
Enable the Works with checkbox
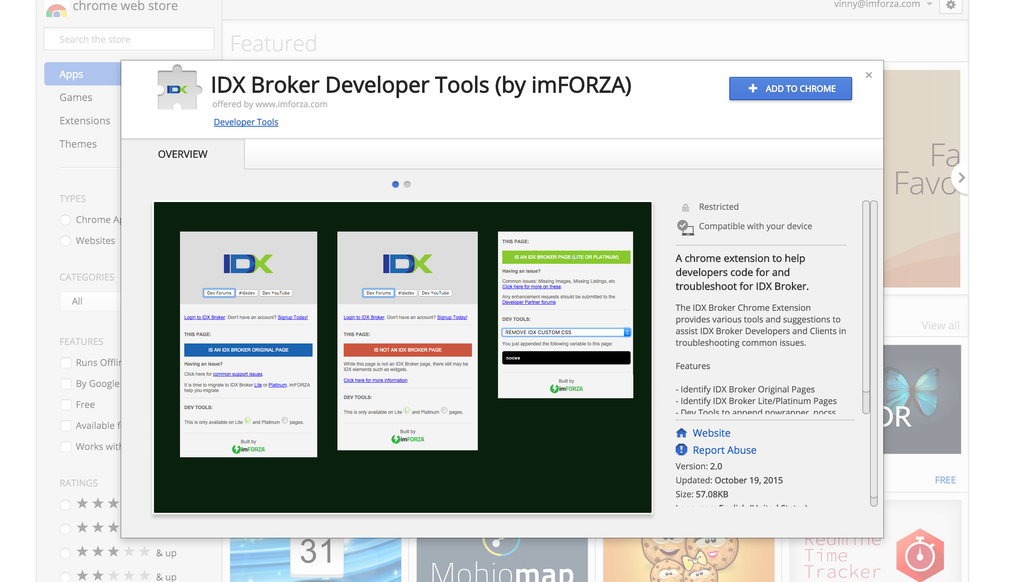pos(65,447)
